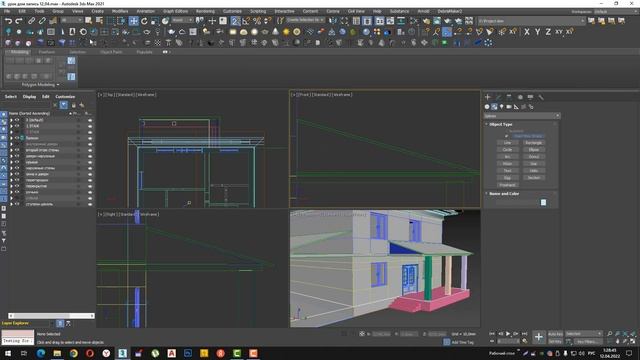Image resolution: width=640 pixels, height=360 pixels.
Task: Open the Splines category dropdown
Action: coord(521,116)
